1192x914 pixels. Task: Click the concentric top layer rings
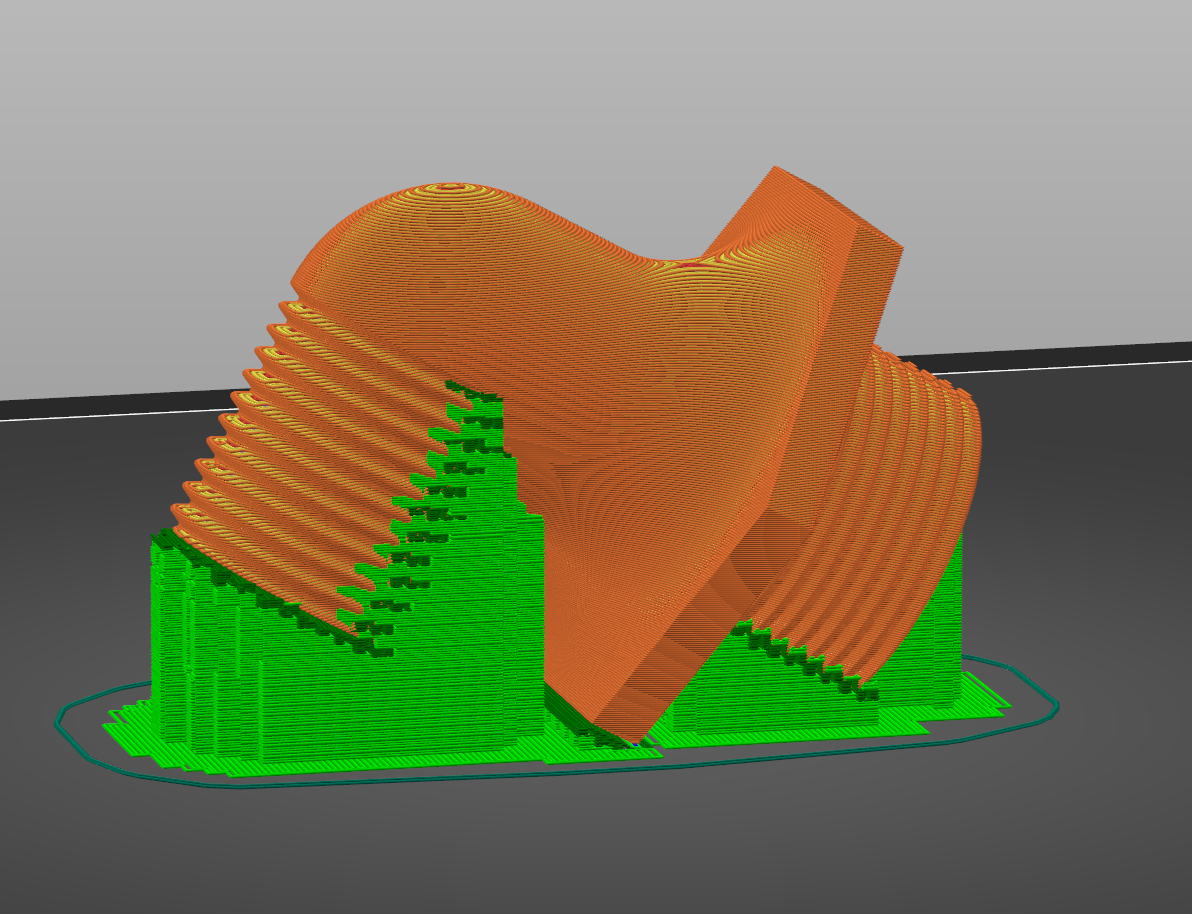tap(448, 193)
